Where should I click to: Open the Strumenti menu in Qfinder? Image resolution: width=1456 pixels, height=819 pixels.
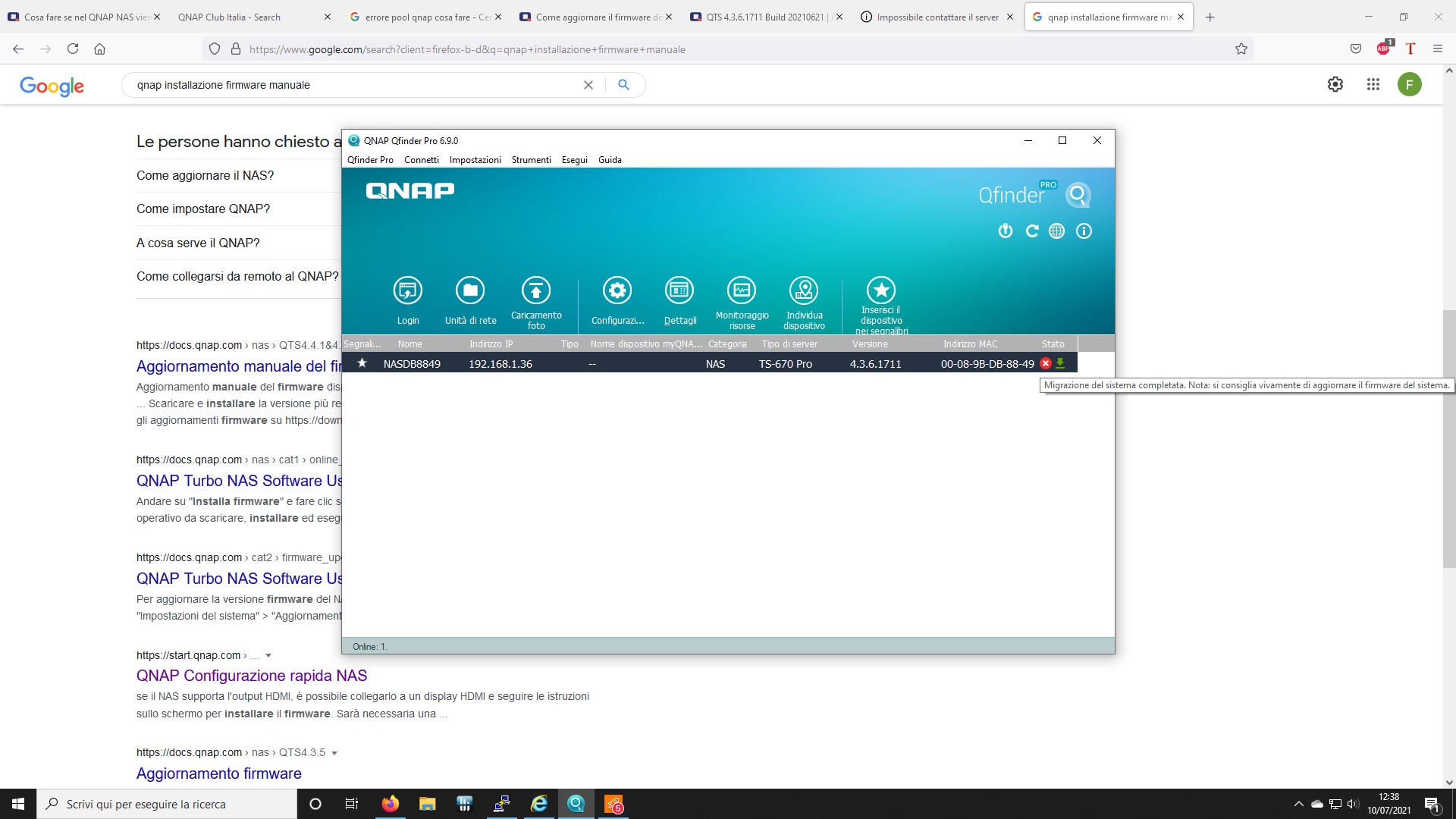tap(531, 160)
